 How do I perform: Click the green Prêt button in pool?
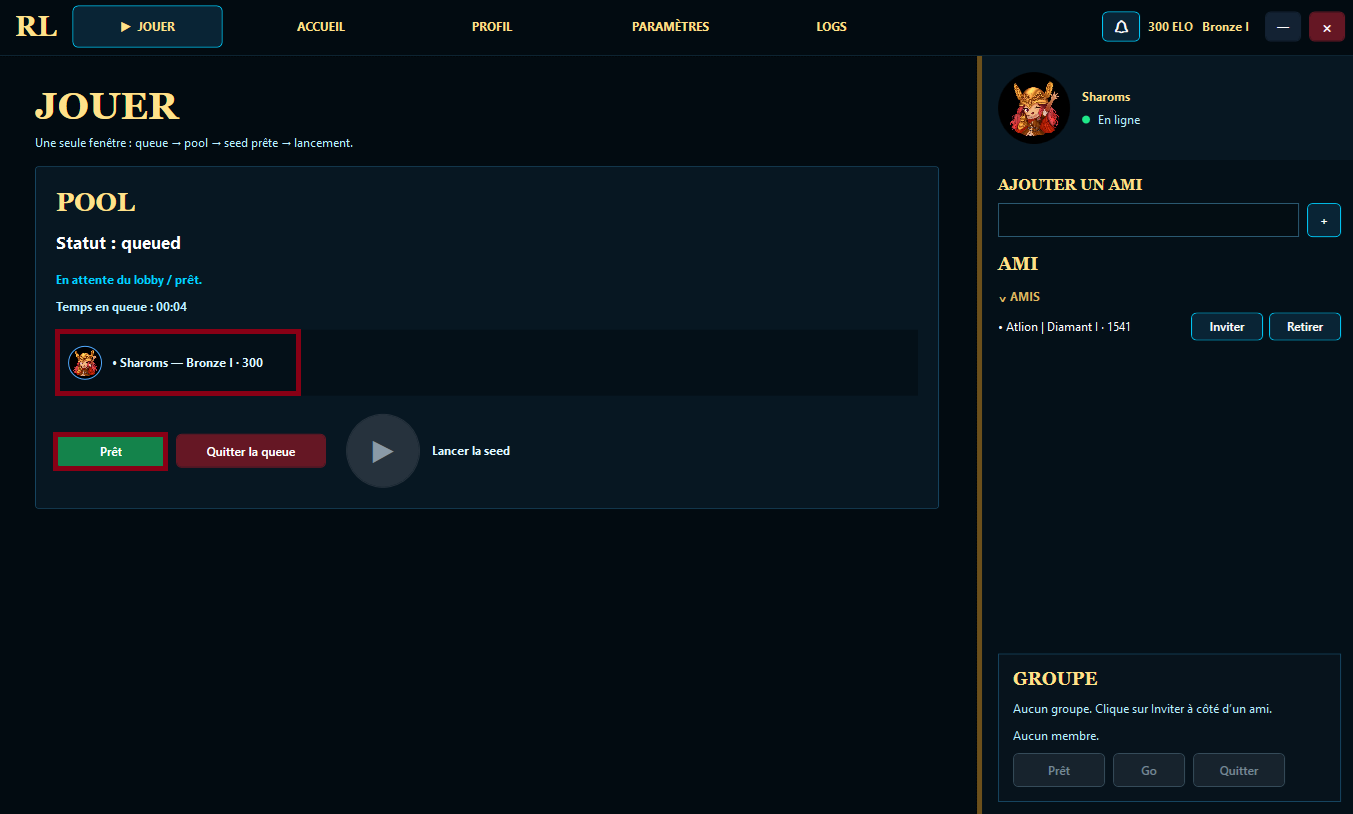[111, 451]
